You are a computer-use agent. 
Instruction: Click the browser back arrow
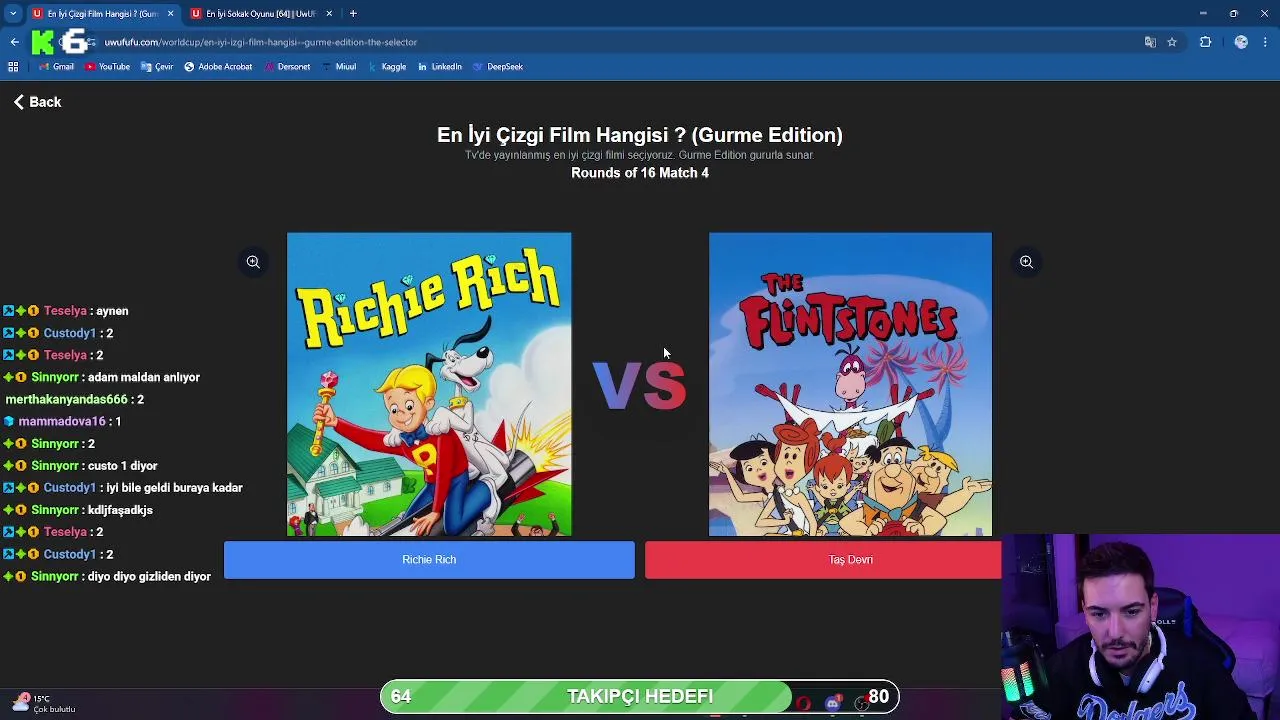[x=14, y=42]
